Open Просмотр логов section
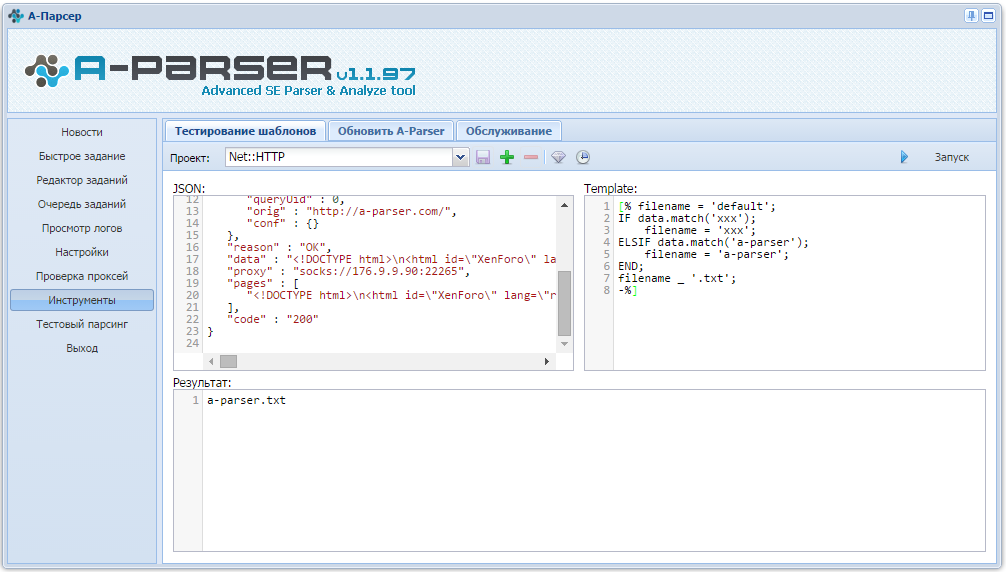The width and height of the screenshot is (1006, 572). (81, 228)
